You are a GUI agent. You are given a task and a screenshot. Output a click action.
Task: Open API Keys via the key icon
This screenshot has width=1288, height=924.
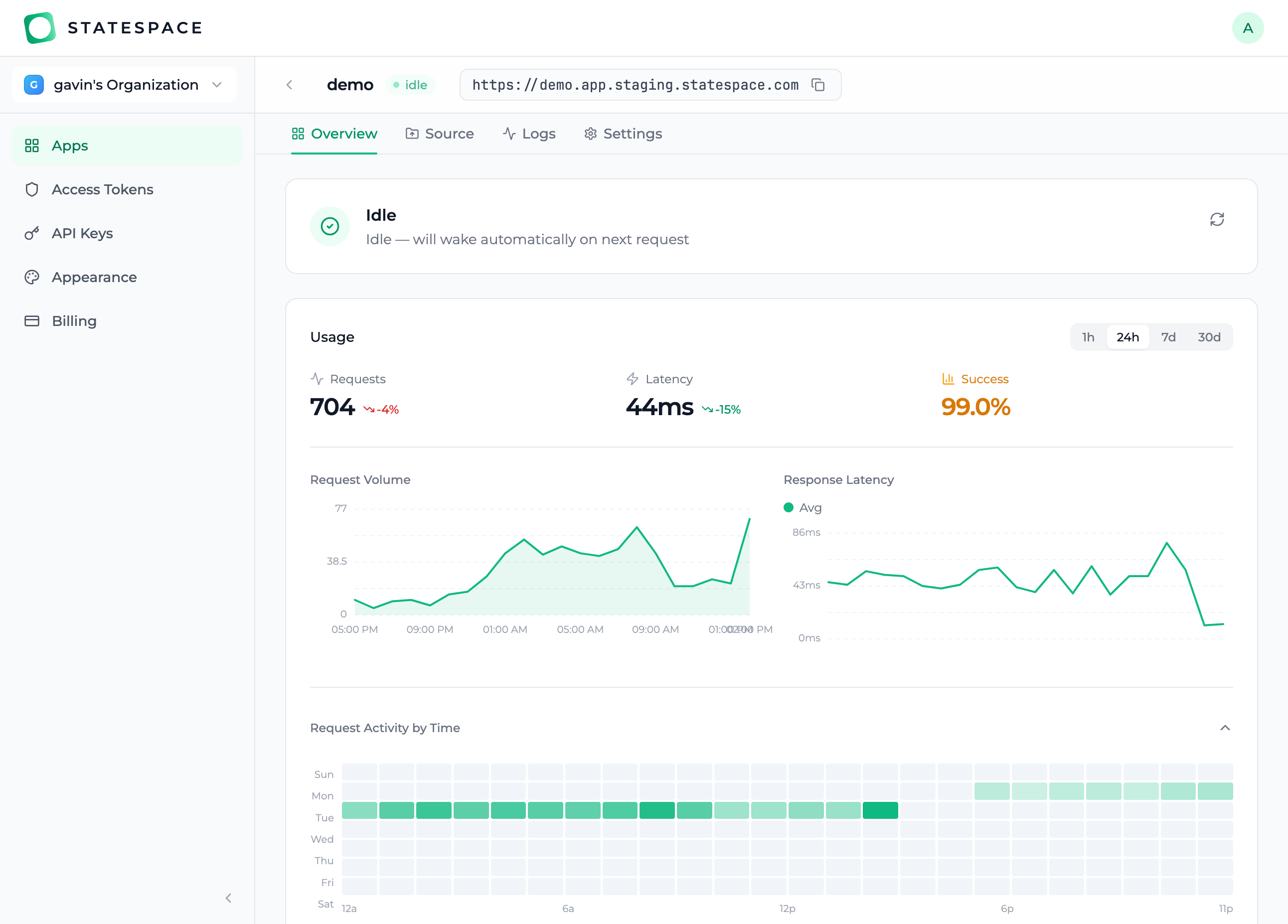point(32,233)
